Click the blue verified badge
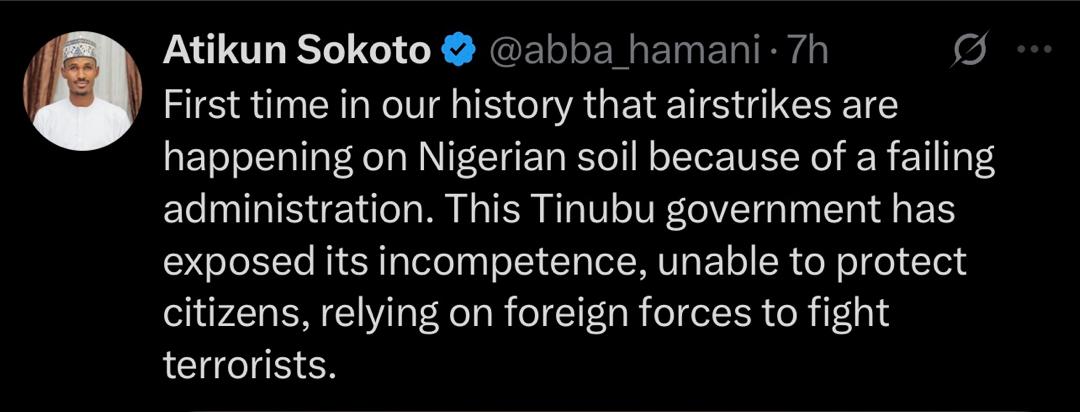This screenshot has height=412, width=1080. pos(459,50)
